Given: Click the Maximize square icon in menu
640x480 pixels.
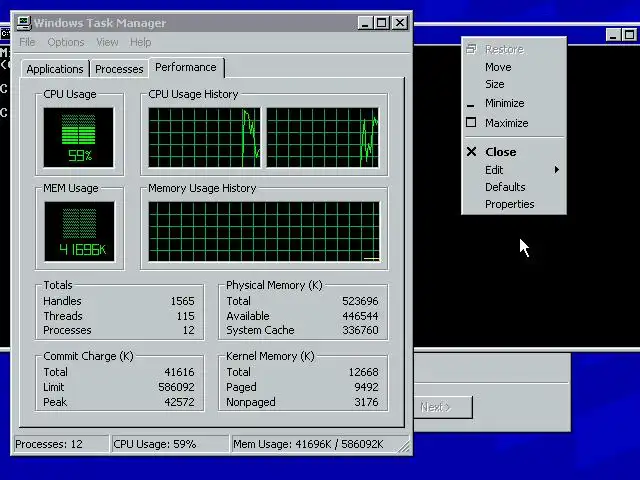Looking at the screenshot, I should pos(471,122).
